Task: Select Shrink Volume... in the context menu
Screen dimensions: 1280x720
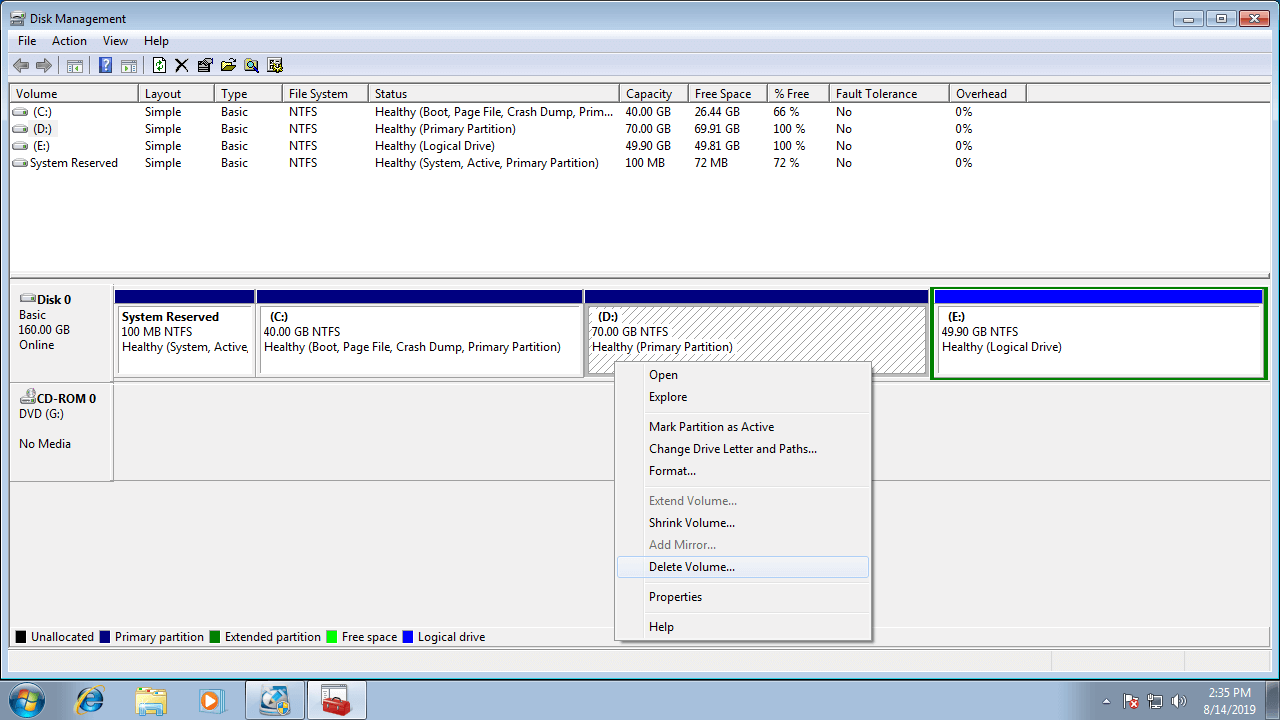Action: 691,523
